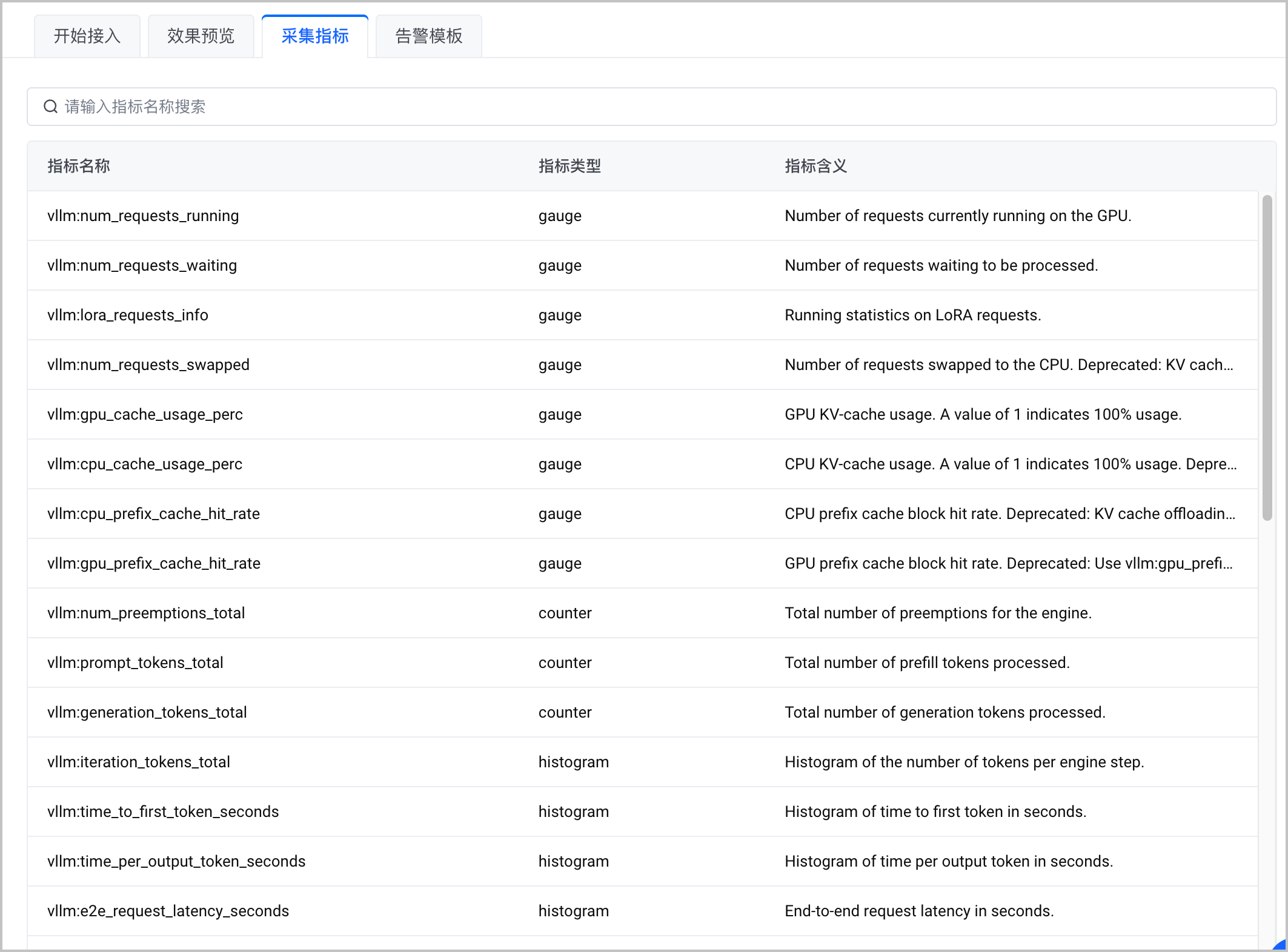Image resolution: width=1288 pixels, height=952 pixels.
Task: Click the 指标名称 column header
Action: click(x=79, y=166)
